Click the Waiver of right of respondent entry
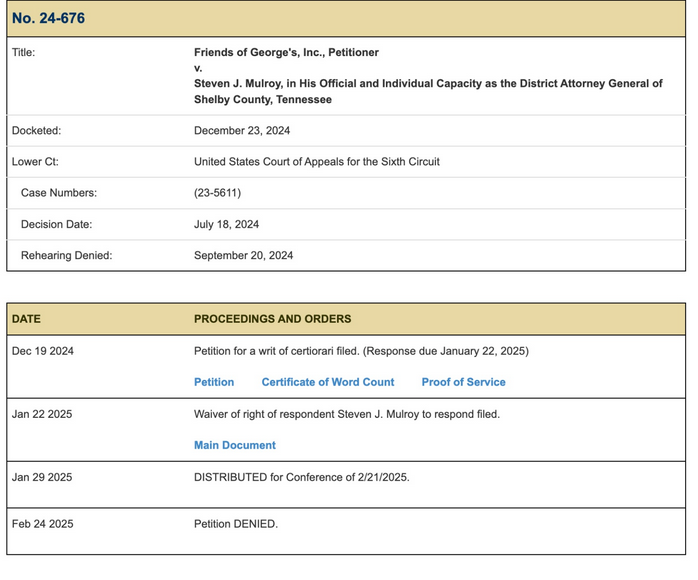This screenshot has height=580, width=698. (347, 414)
